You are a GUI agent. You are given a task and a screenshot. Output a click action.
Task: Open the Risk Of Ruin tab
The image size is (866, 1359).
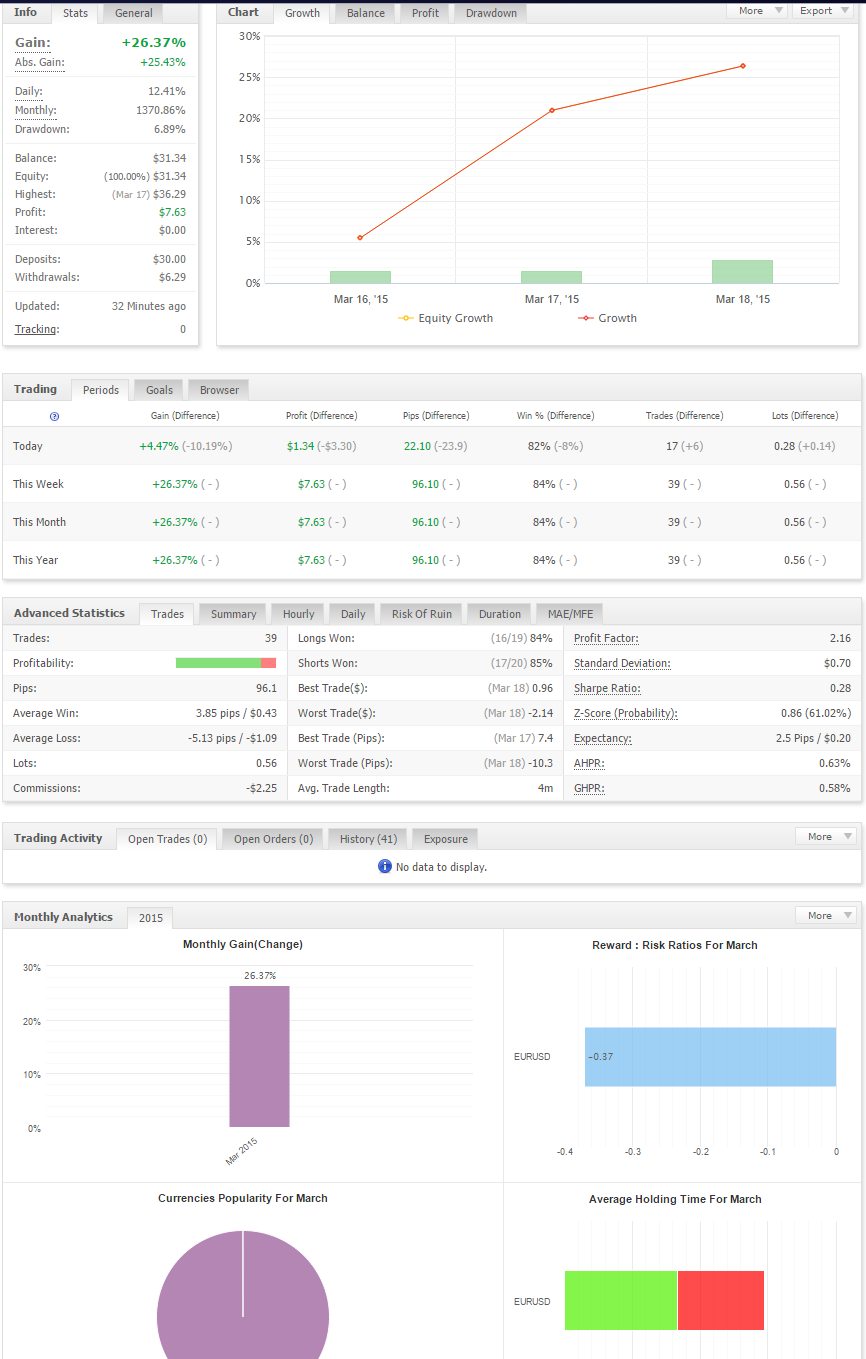421,614
